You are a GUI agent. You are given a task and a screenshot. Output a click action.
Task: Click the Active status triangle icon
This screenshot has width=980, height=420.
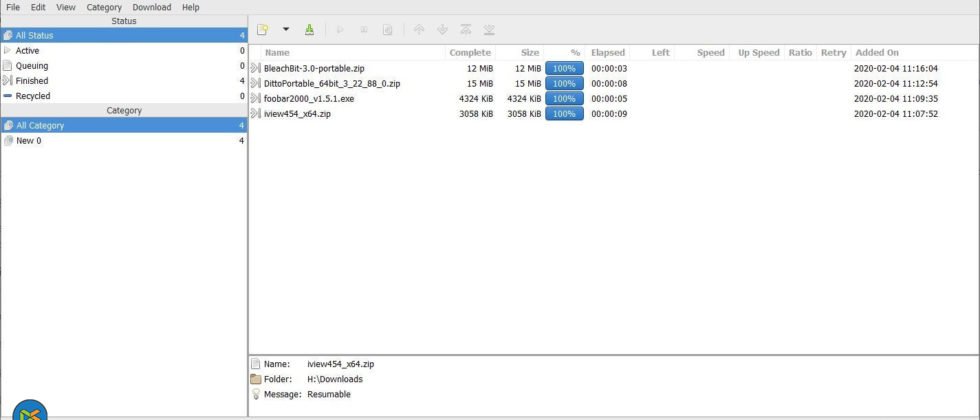pyautogui.click(x=8, y=51)
